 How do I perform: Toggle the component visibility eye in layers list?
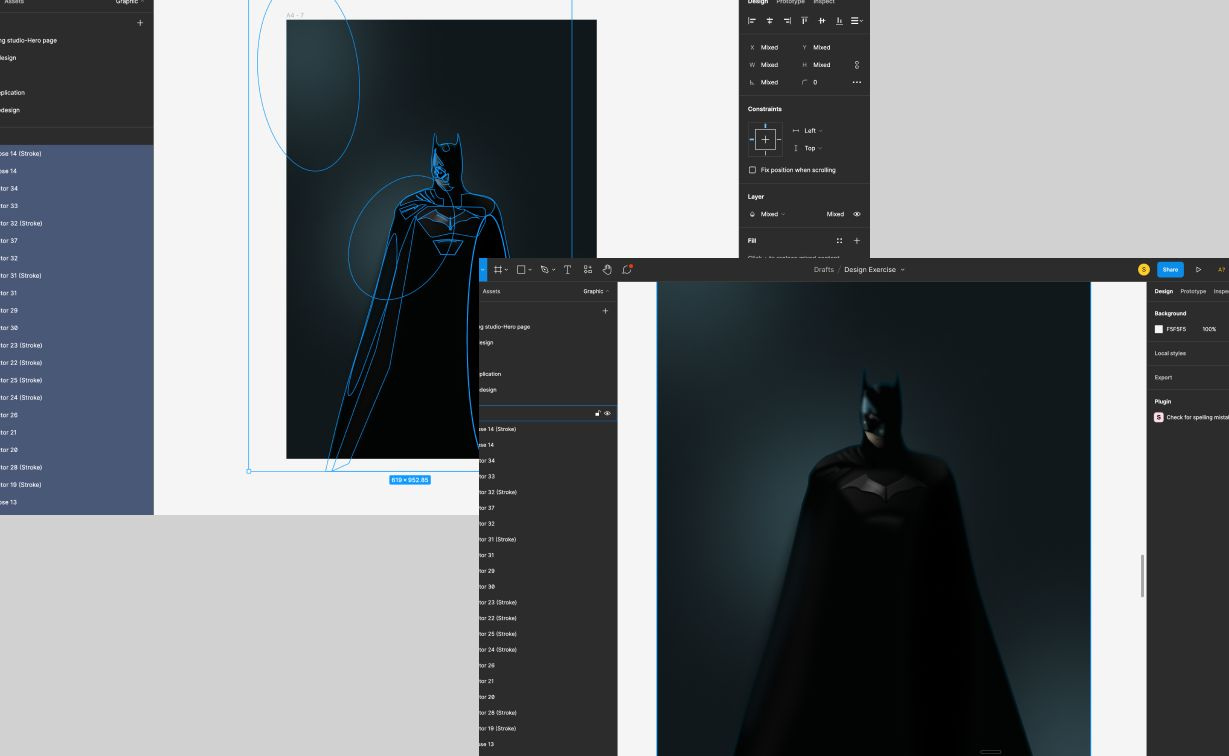[607, 413]
